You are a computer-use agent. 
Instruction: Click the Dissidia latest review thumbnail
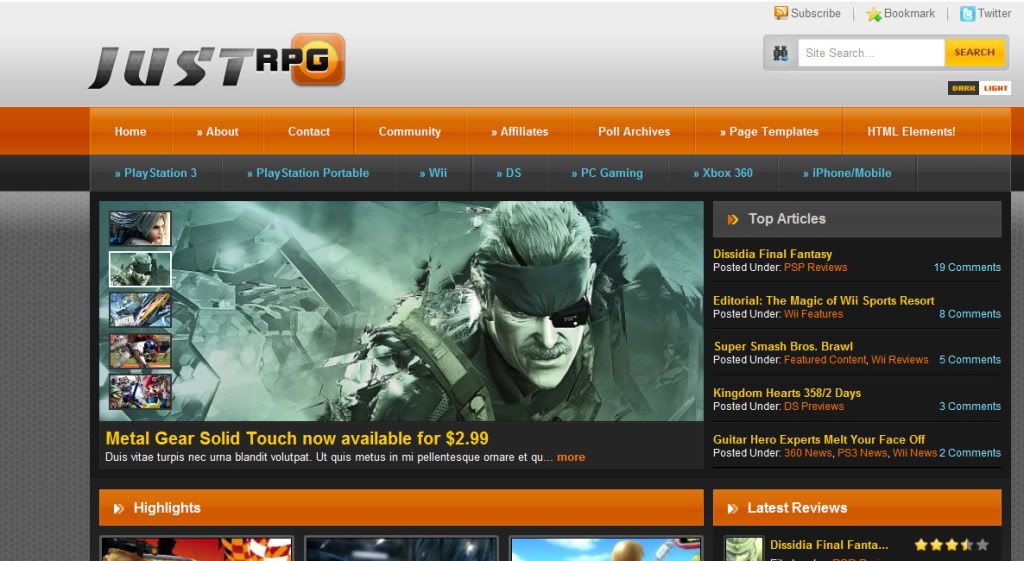(744, 549)
